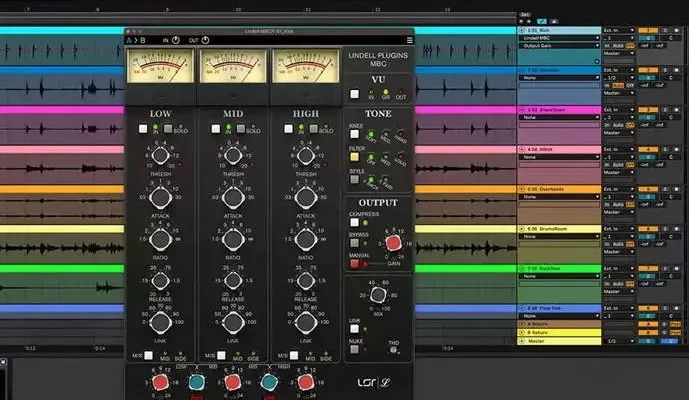This screenshot has height=400, width=689.
Task: Toggle the VU meter mode button
Action: [354, 94]
